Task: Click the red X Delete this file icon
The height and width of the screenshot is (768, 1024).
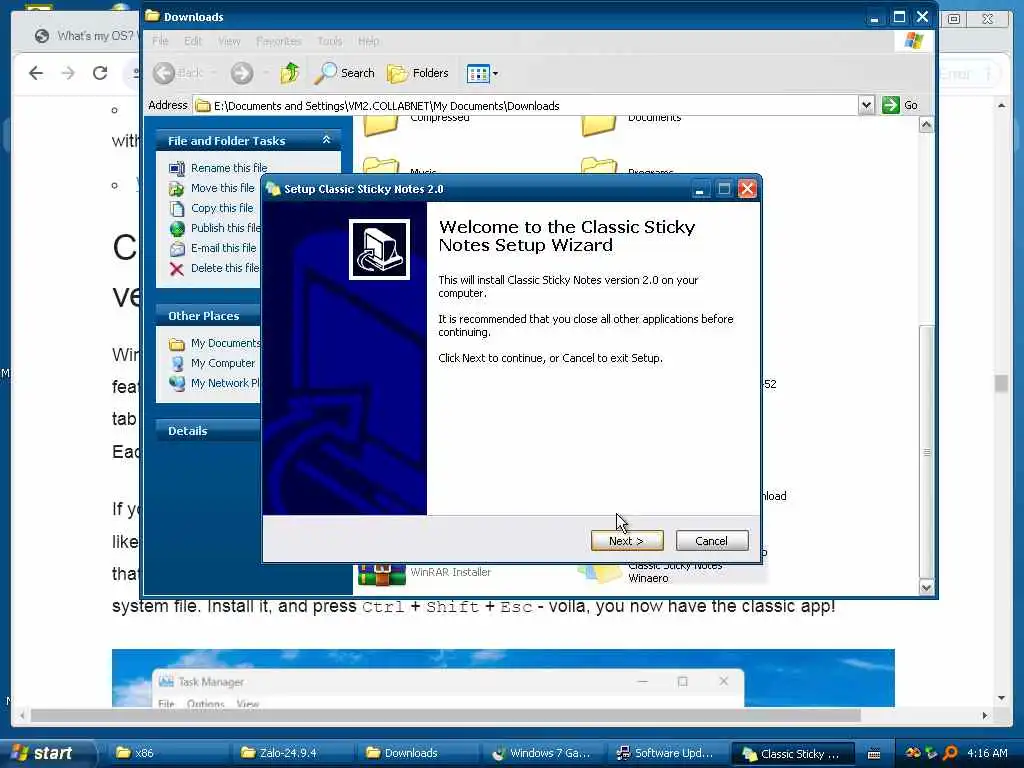Action: [177, 269]
